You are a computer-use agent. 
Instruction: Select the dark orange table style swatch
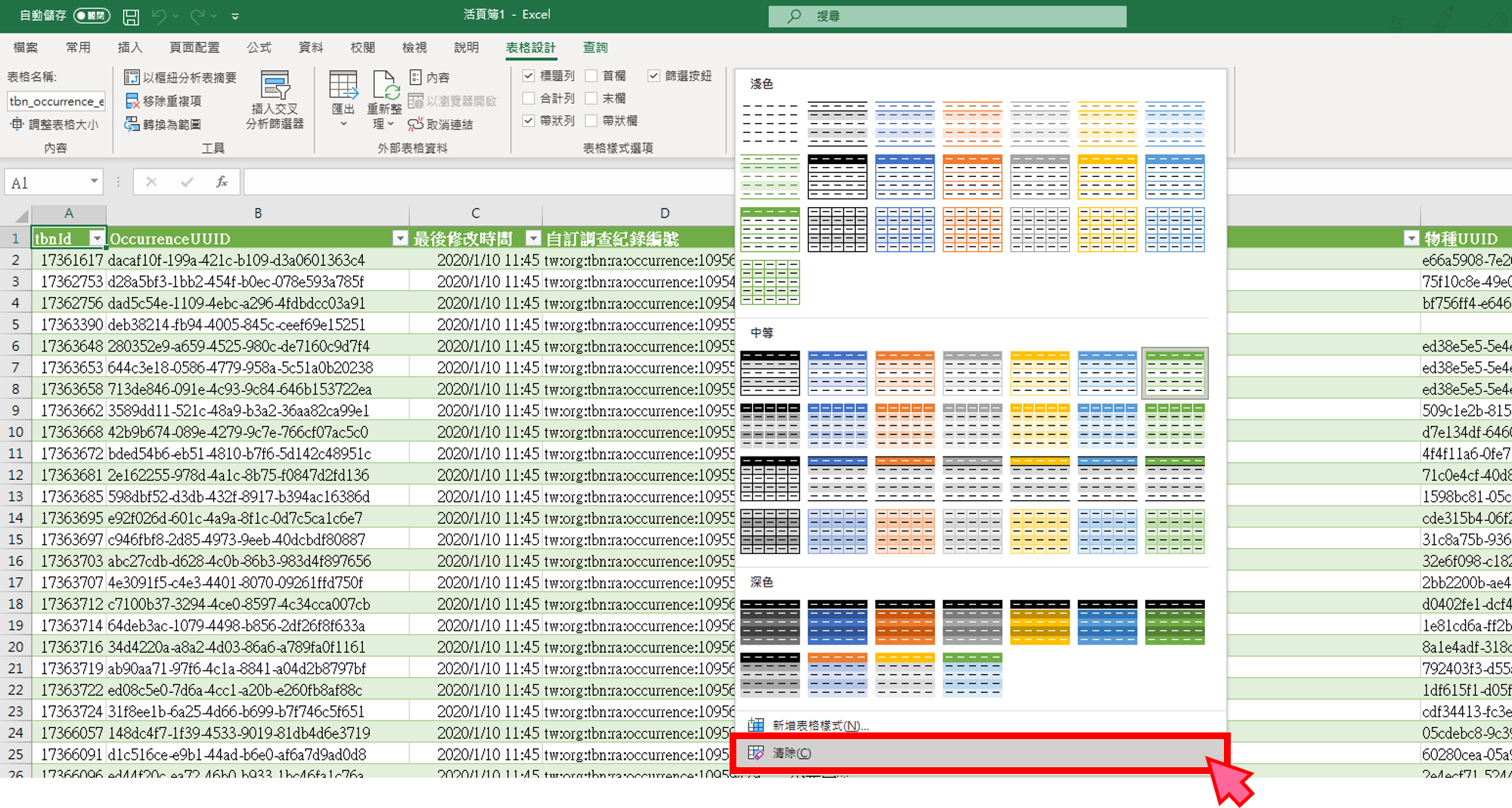coord(905,622)
